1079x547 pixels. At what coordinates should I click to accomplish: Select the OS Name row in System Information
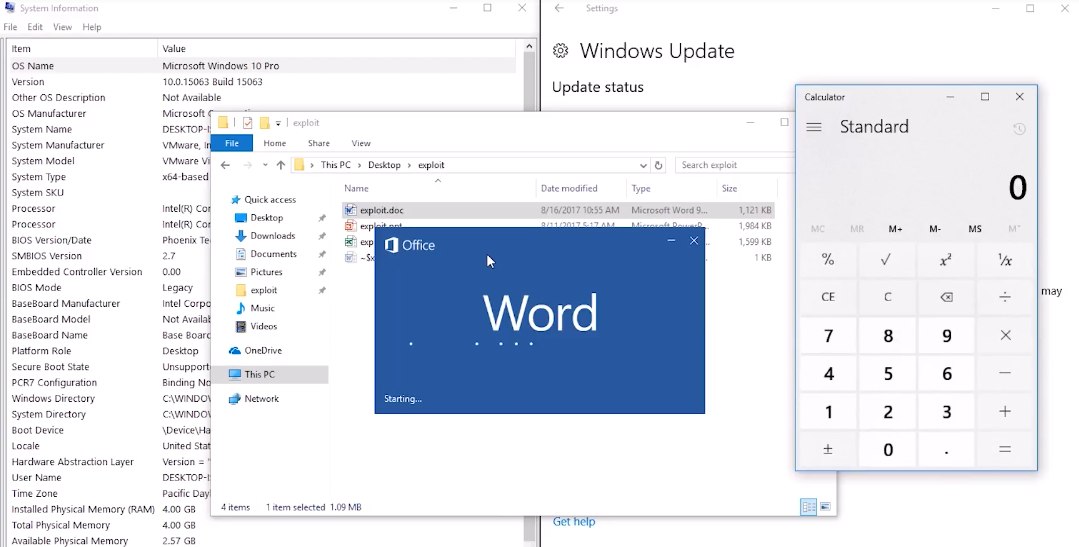point(261,66)
